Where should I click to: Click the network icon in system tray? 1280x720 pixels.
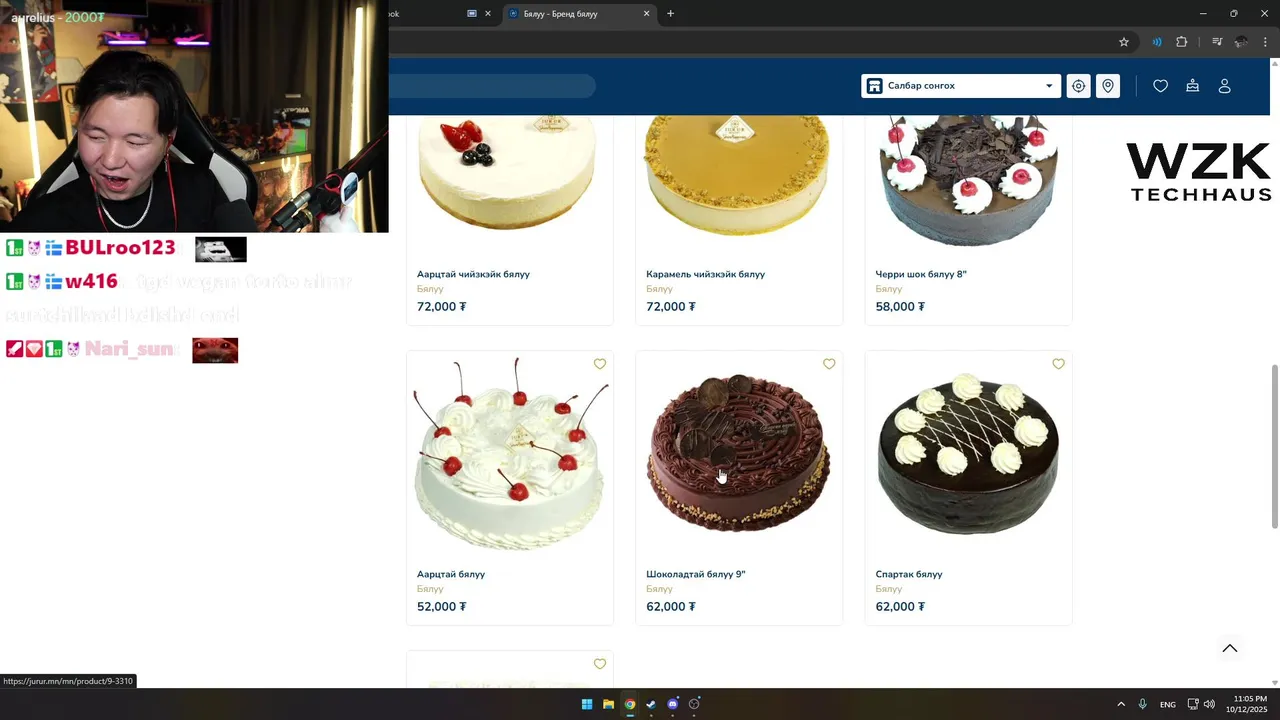click(x=1193, y=704)
